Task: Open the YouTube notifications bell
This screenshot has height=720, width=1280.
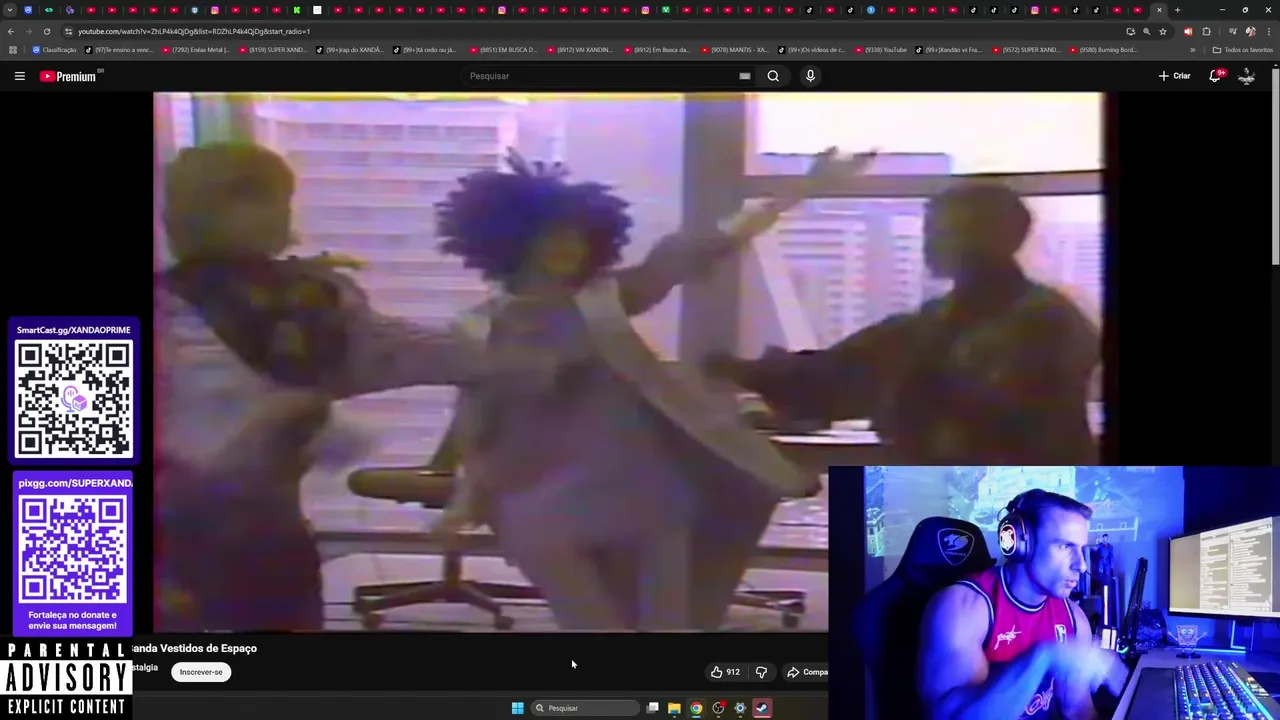Action: (x=1216, y=76)
